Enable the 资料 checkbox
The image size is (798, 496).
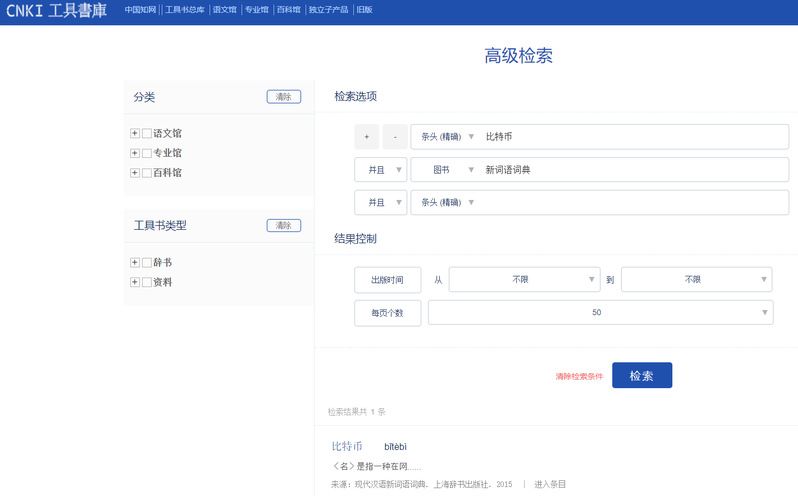(147, 282)
